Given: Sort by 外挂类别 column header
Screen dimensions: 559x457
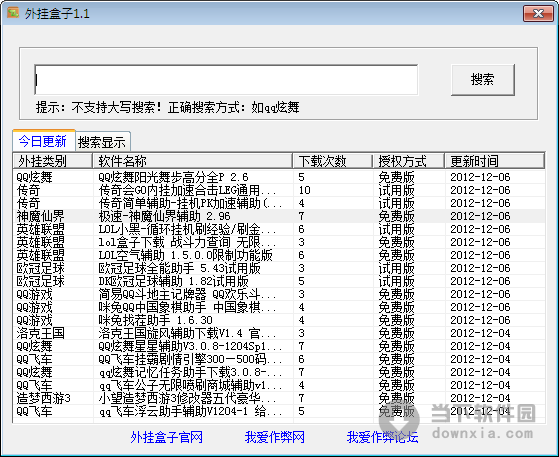Looking at the screenshot, I should tap(53, 161).
